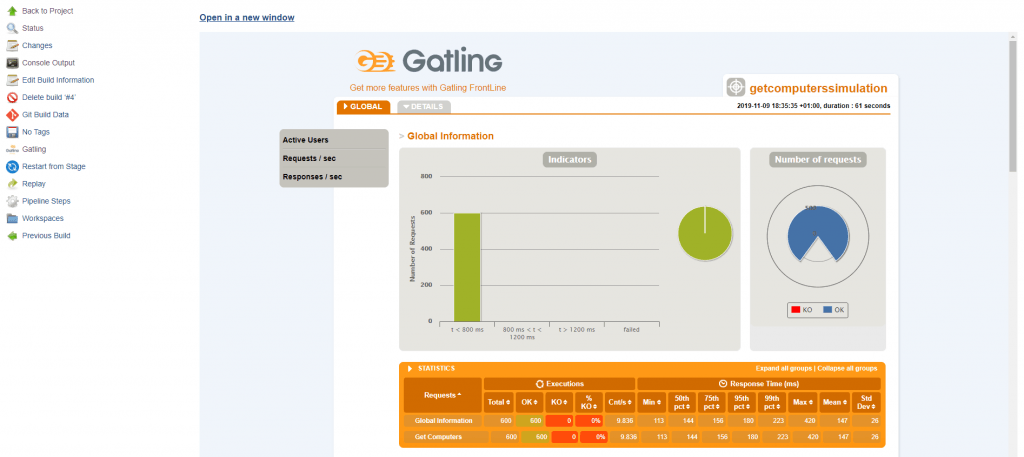Click the Workspaces folder icon
1024x457 pixels.
12,219
